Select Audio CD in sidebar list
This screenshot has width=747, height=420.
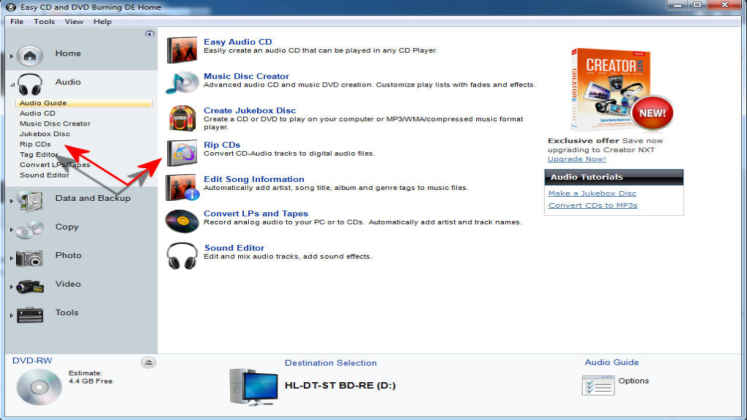[x=37, y=113]
